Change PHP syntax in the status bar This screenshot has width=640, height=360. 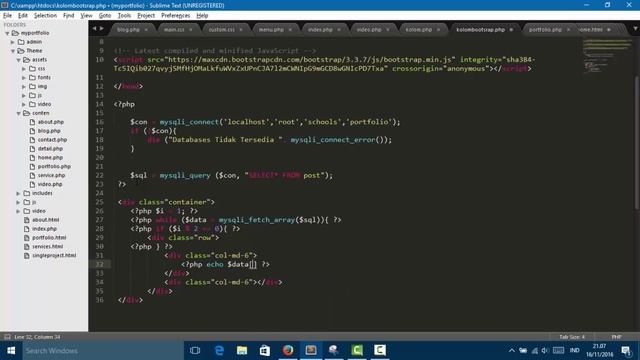point(616,337)
